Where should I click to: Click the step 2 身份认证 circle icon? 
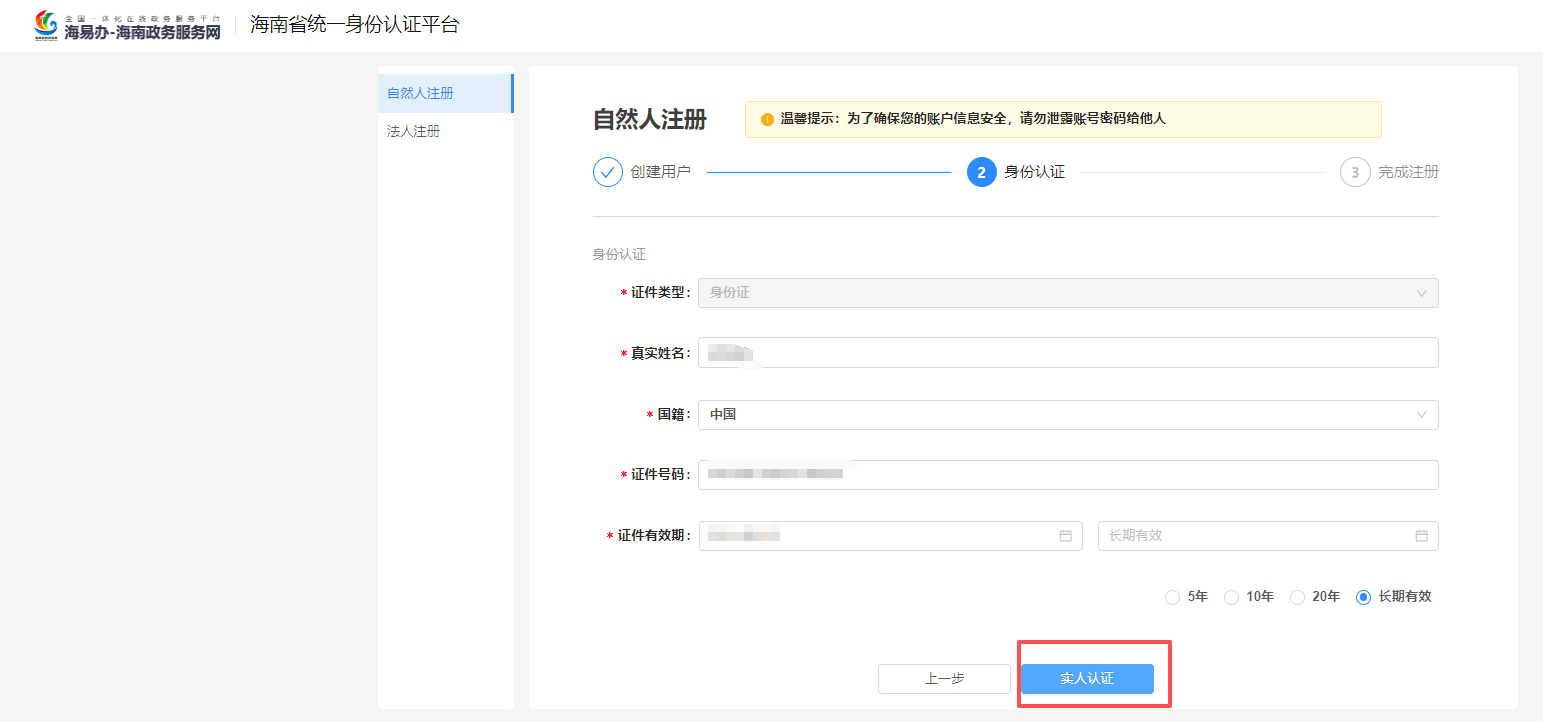(x=982, y=171)
